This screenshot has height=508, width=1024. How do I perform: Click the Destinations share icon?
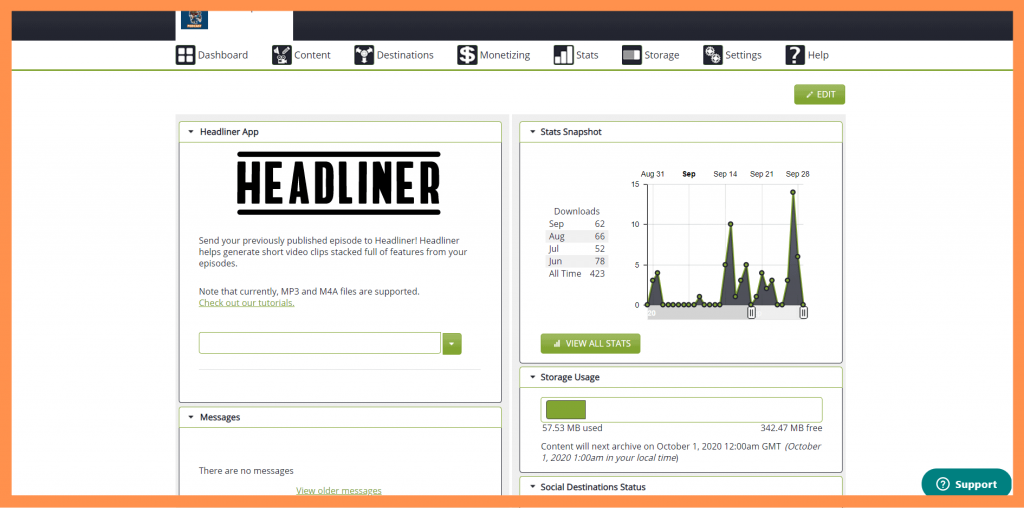[x=364, y=55]
